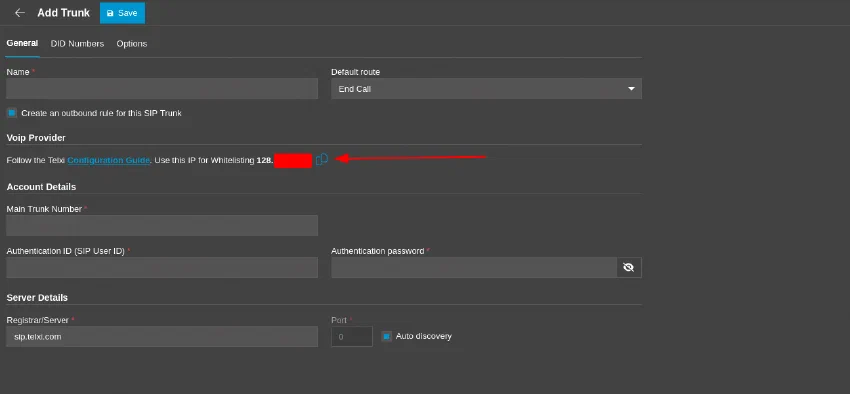Screen dimensions: 850x394
Task: Open the General tab
Action: (x=22, y=43)
